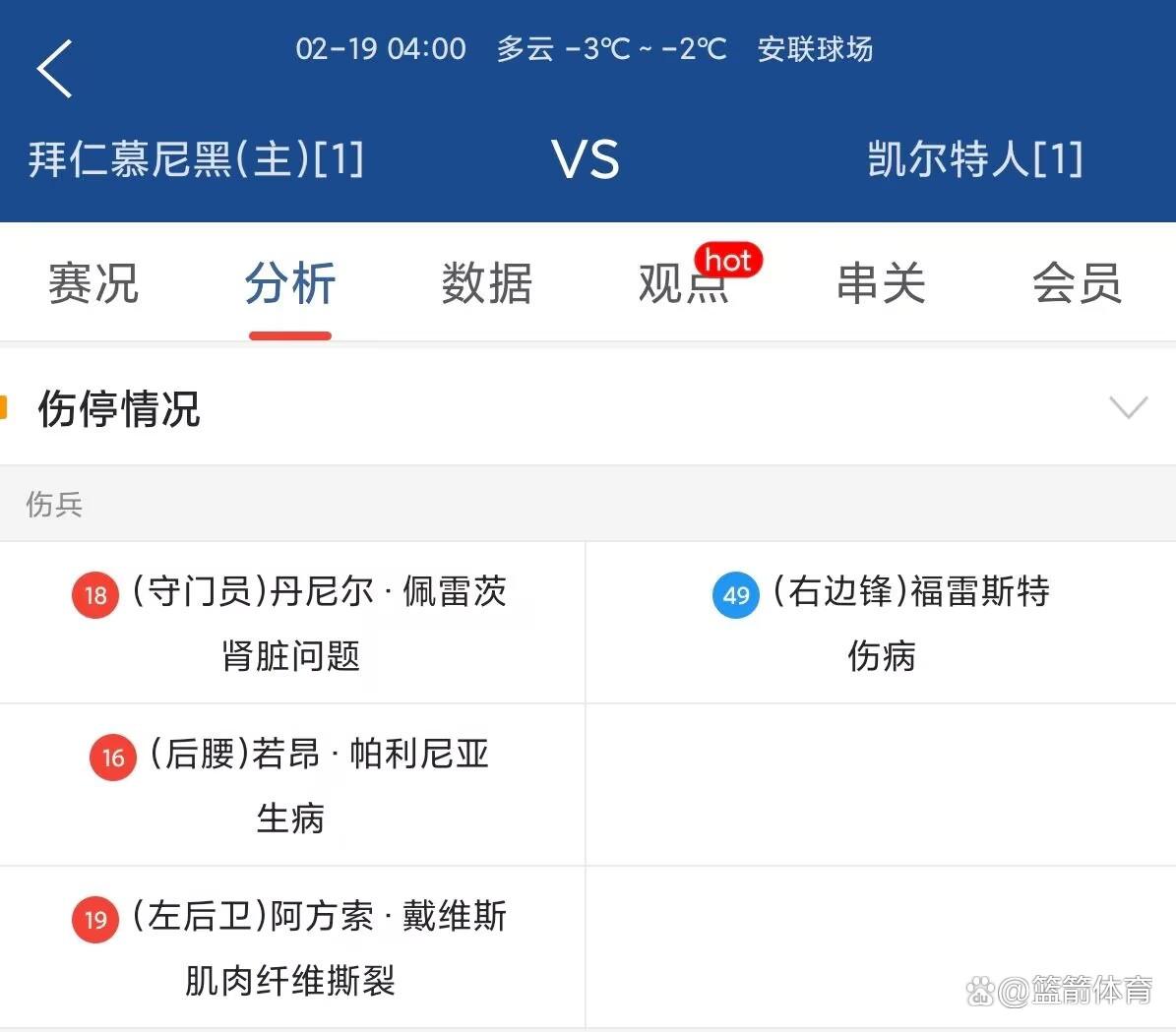Click team name 凯尔特人[1]
The height and width of the screenshot is (1032, 1176).
(x=975, y=158)
